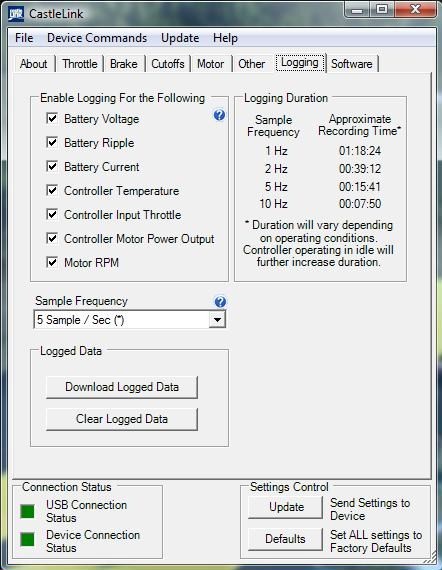Expand the Sample Frequency dropdown arrow
Viewport: 442px width, 570px height.
tap(217, 320)
